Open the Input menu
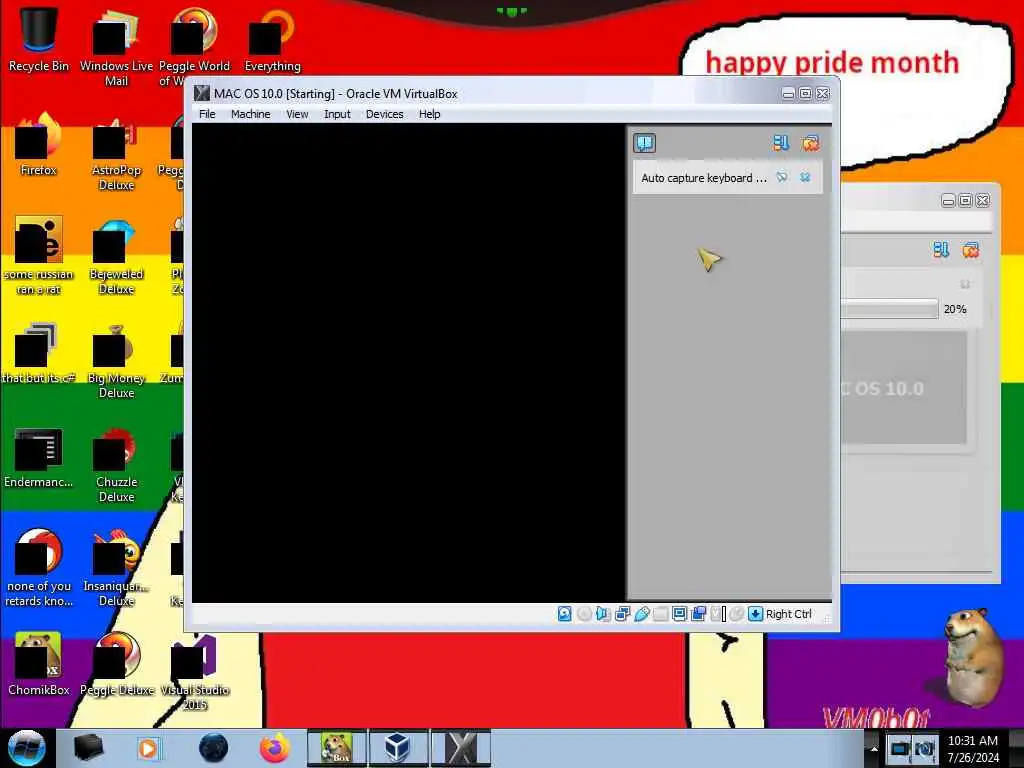Viewport: 1024px width, 768px height. coord(337,114)
